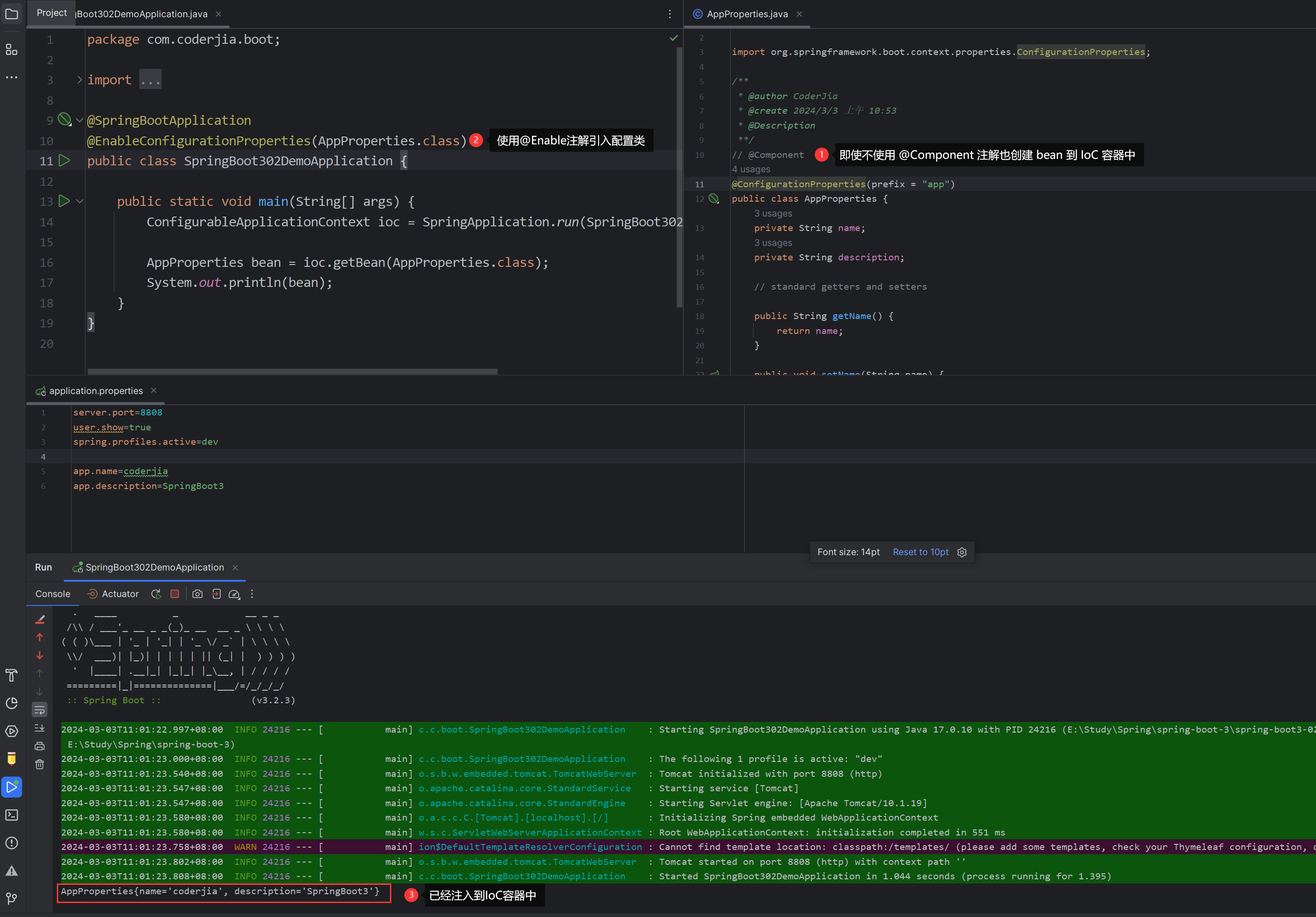Close AppProperties.java tab

799,14
